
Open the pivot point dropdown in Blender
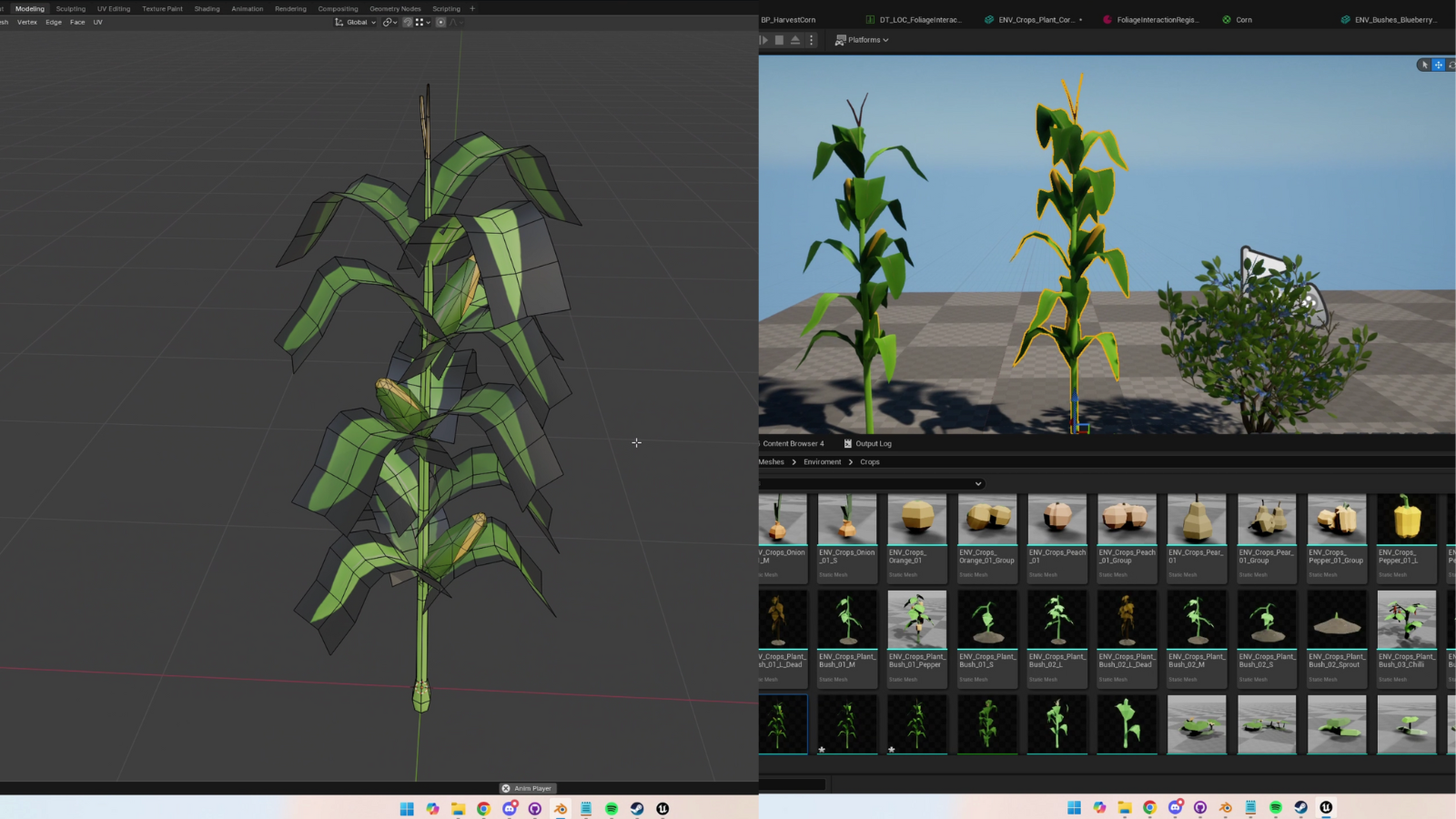[389, 22]
